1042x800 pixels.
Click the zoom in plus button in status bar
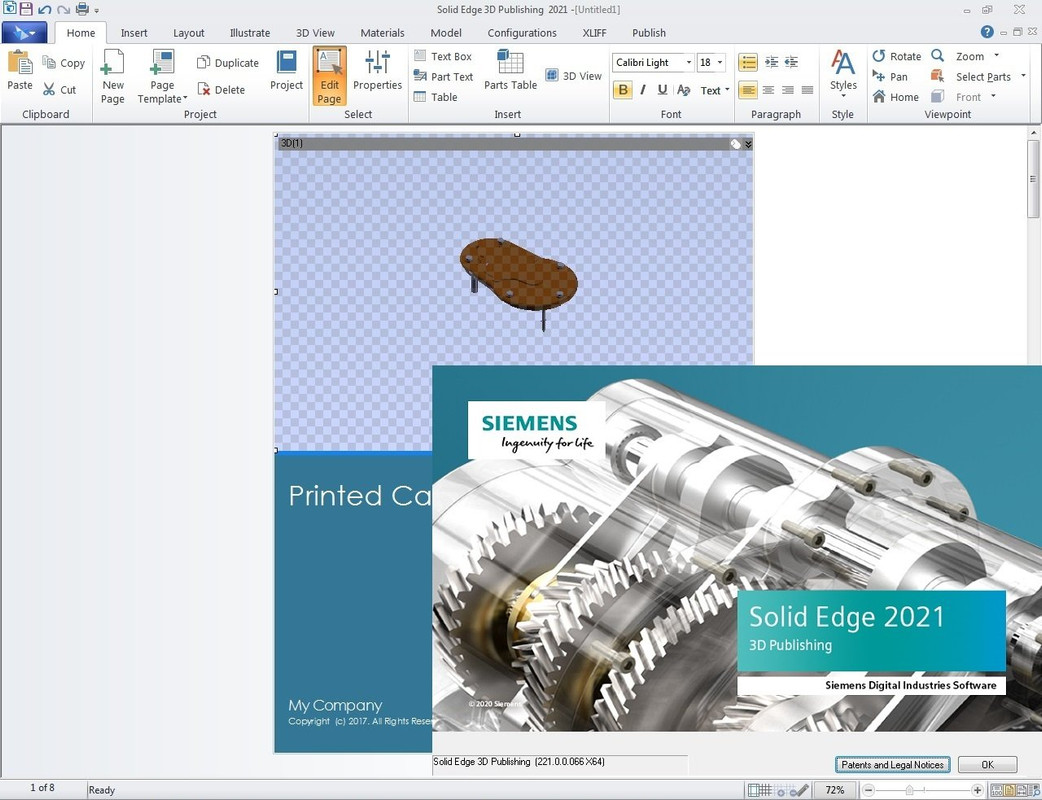[x=977, y=790]
